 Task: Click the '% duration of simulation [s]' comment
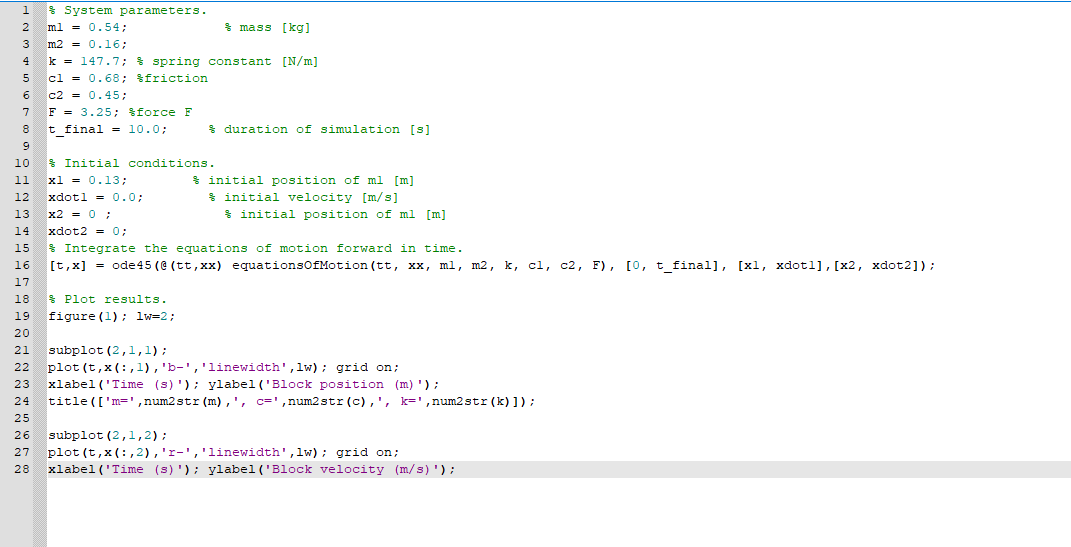coord(320,129)
